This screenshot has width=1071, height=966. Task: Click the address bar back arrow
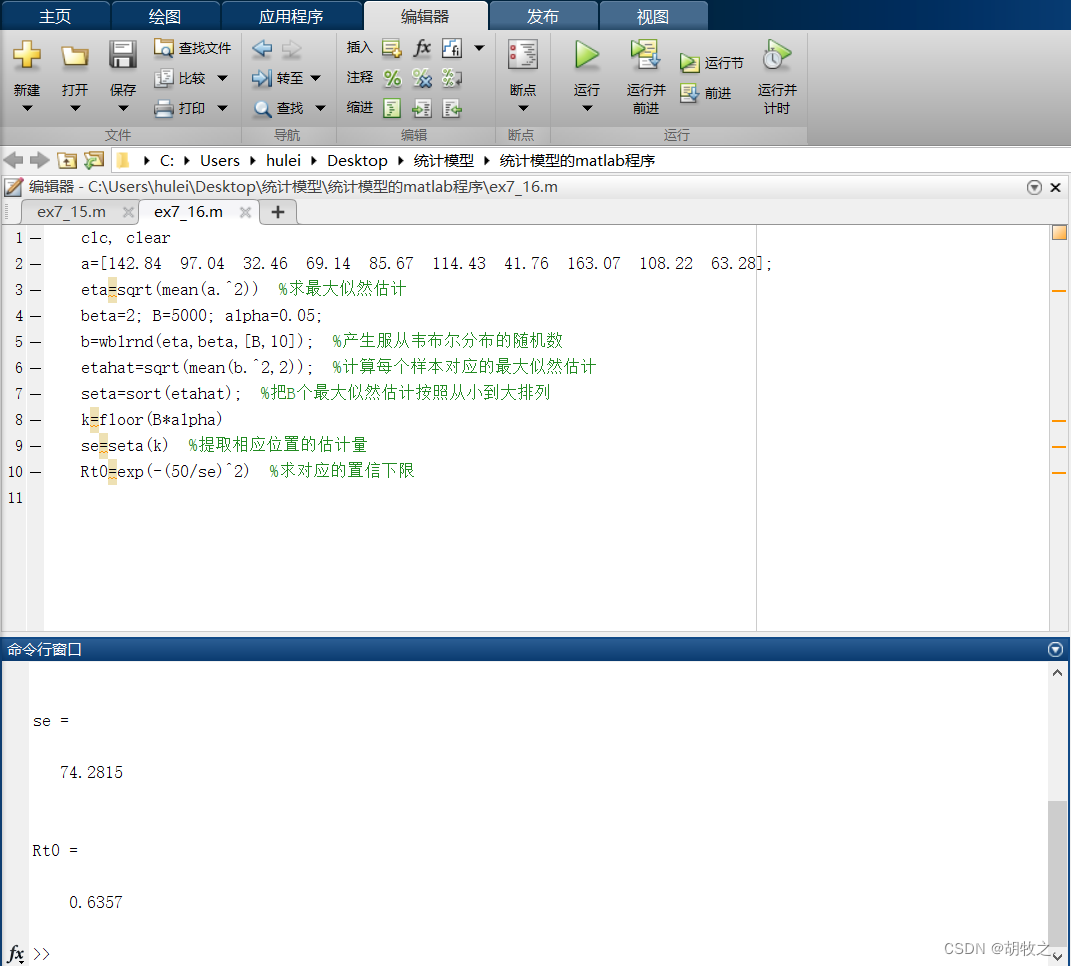(14, 161)
